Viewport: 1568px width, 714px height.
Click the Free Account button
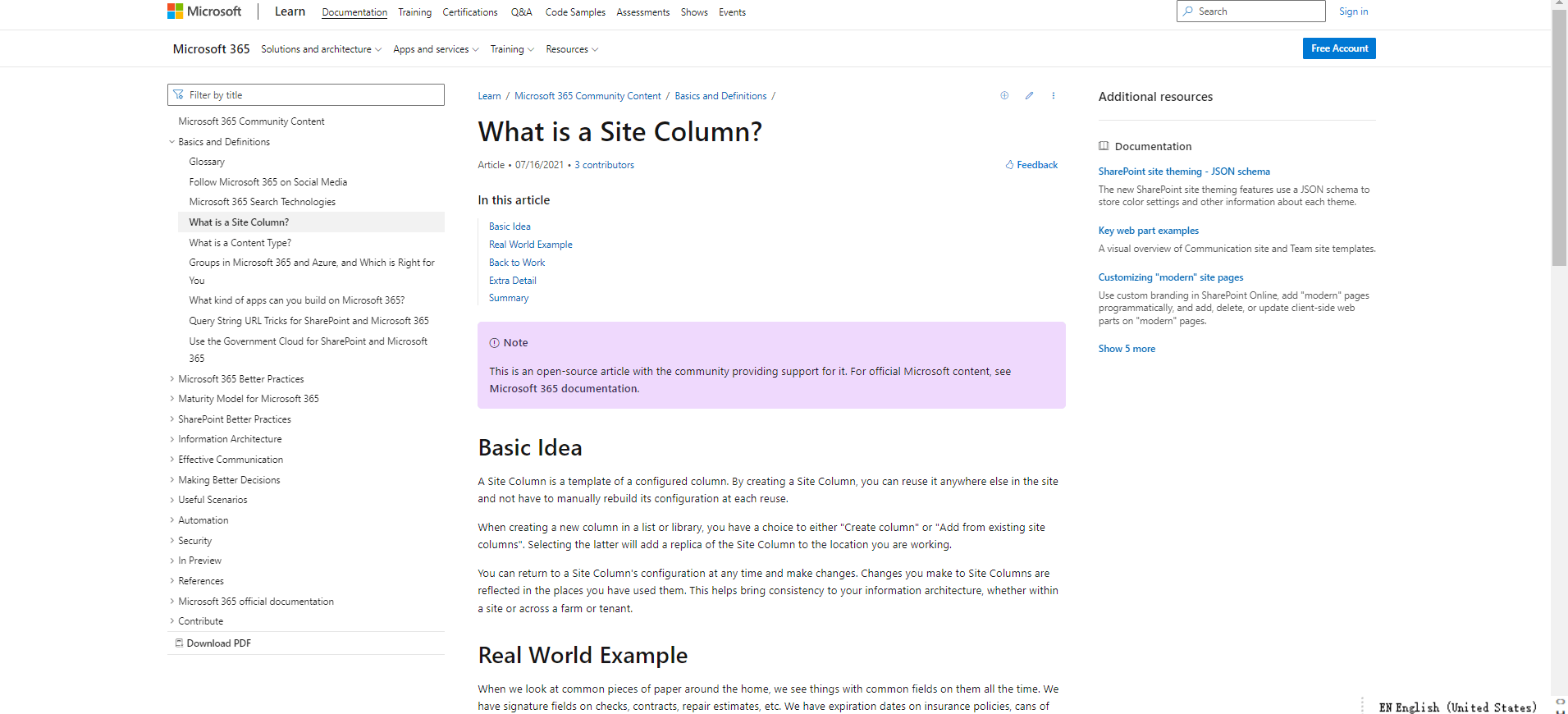tap(1339, 48)
